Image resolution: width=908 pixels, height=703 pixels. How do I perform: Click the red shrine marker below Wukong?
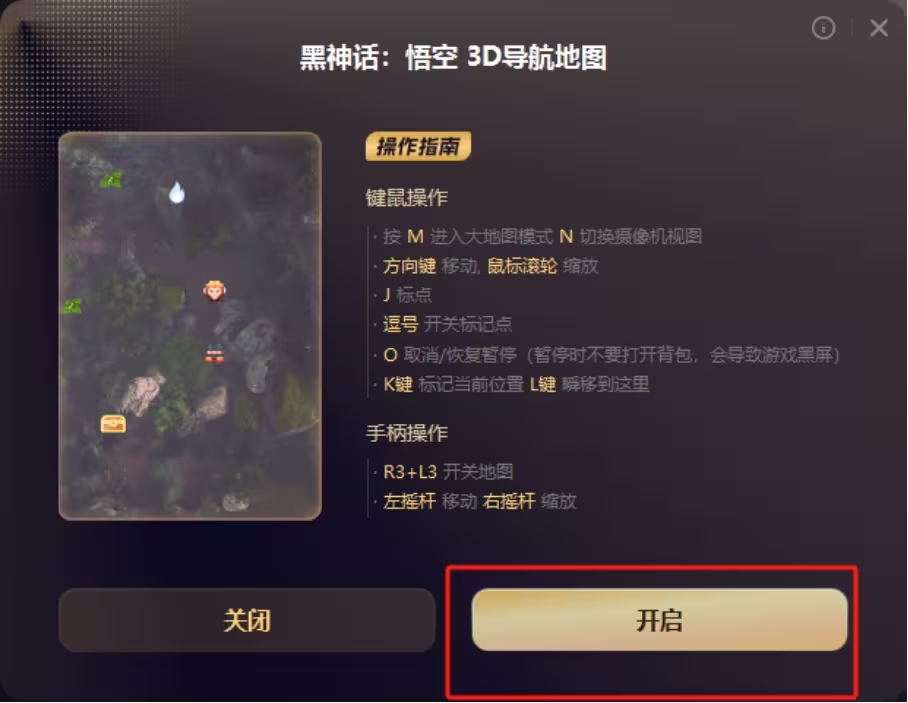[x=214, y=354]
